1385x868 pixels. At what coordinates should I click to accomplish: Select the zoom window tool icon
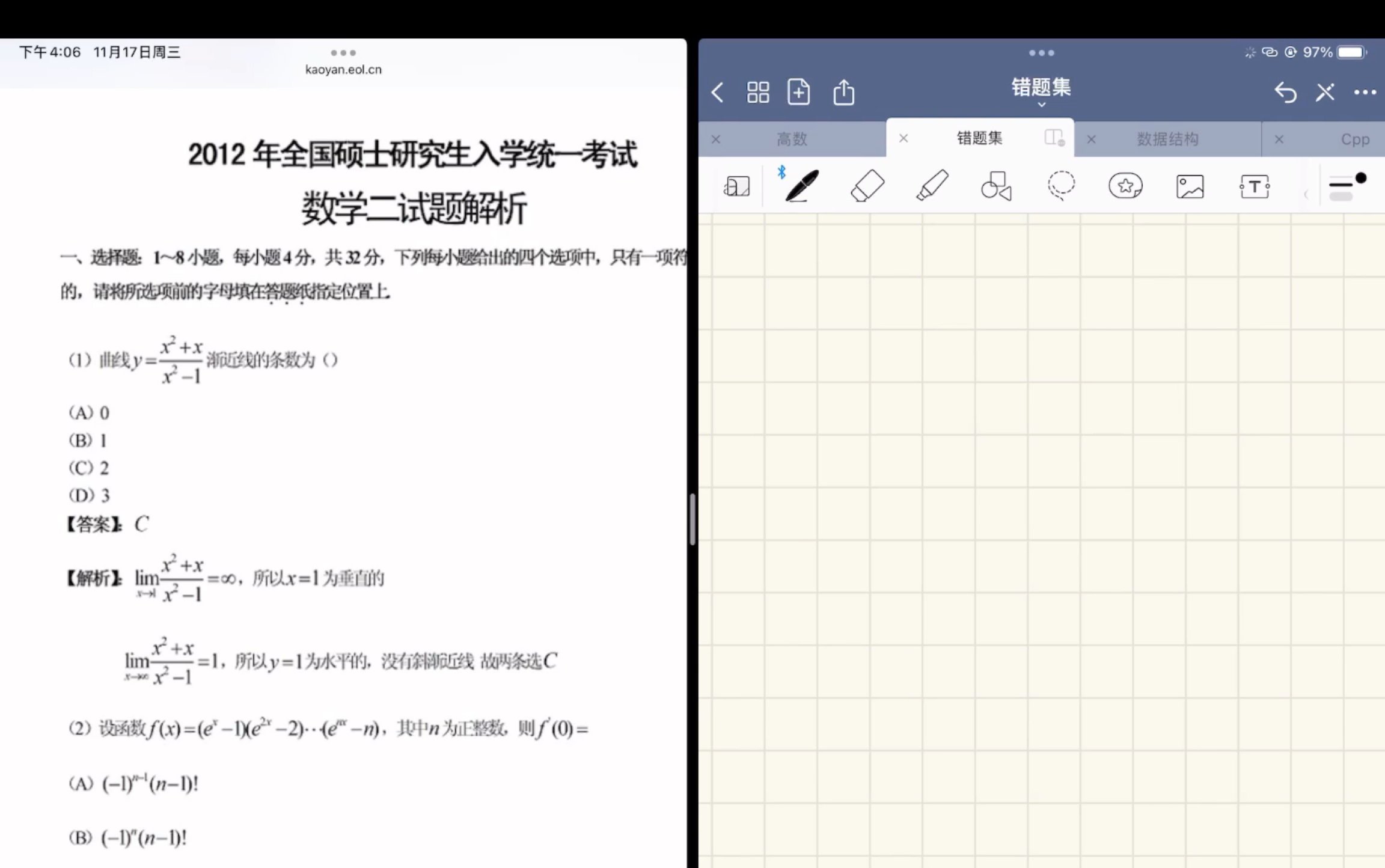(736, 186)
